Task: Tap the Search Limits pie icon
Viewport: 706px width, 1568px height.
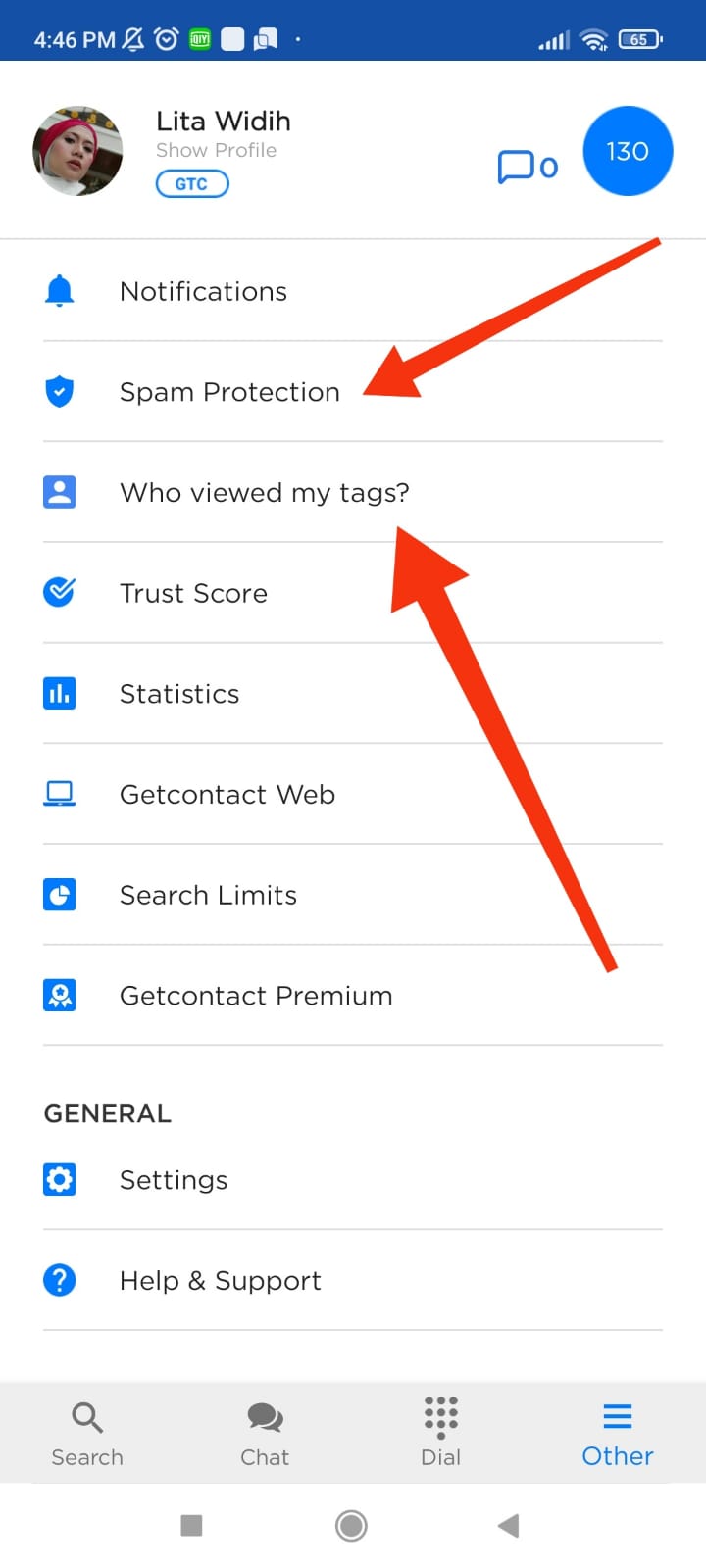Action: (x=60, y=895)
